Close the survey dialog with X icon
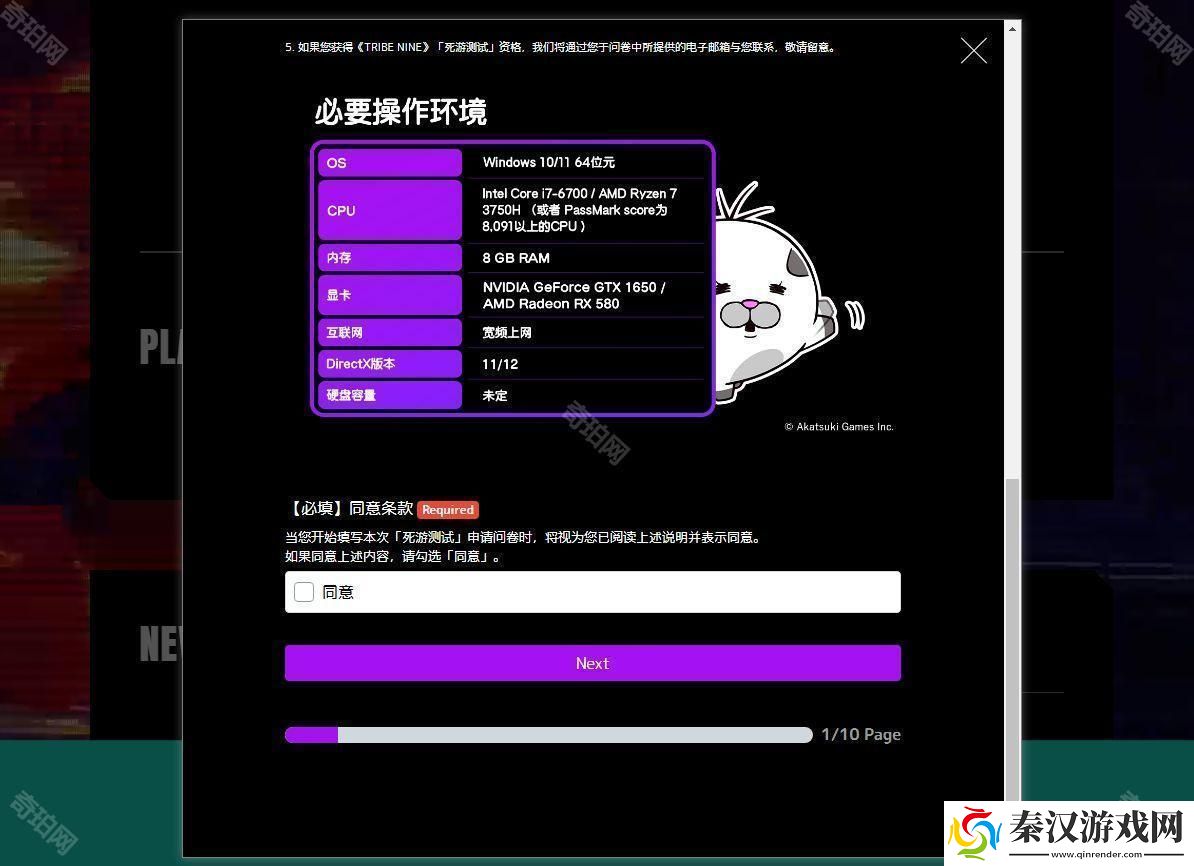The image size is (1194, 866). click(x=973, y=51)
